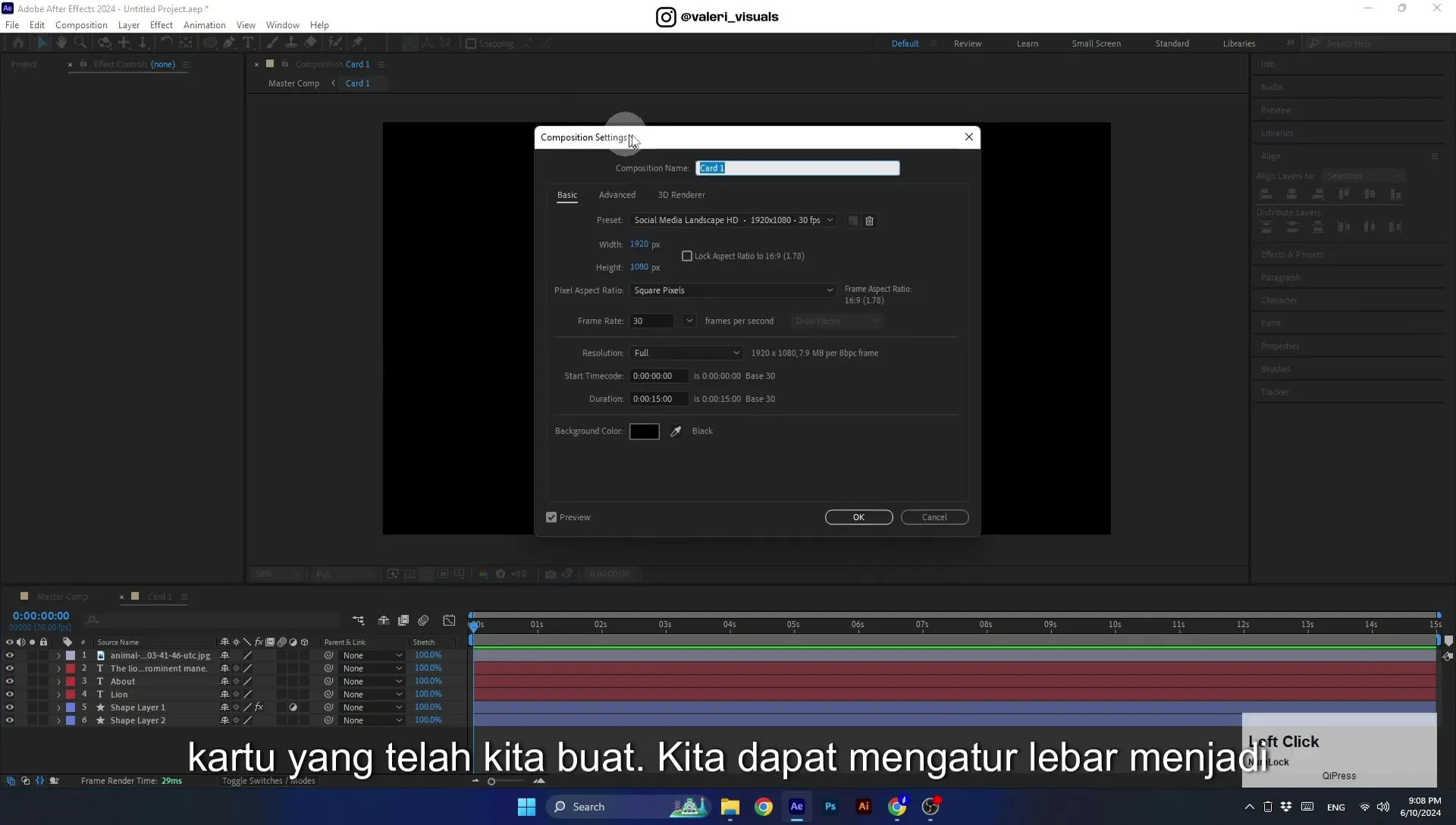Open the Composition menu

click(x=81, y=25)
